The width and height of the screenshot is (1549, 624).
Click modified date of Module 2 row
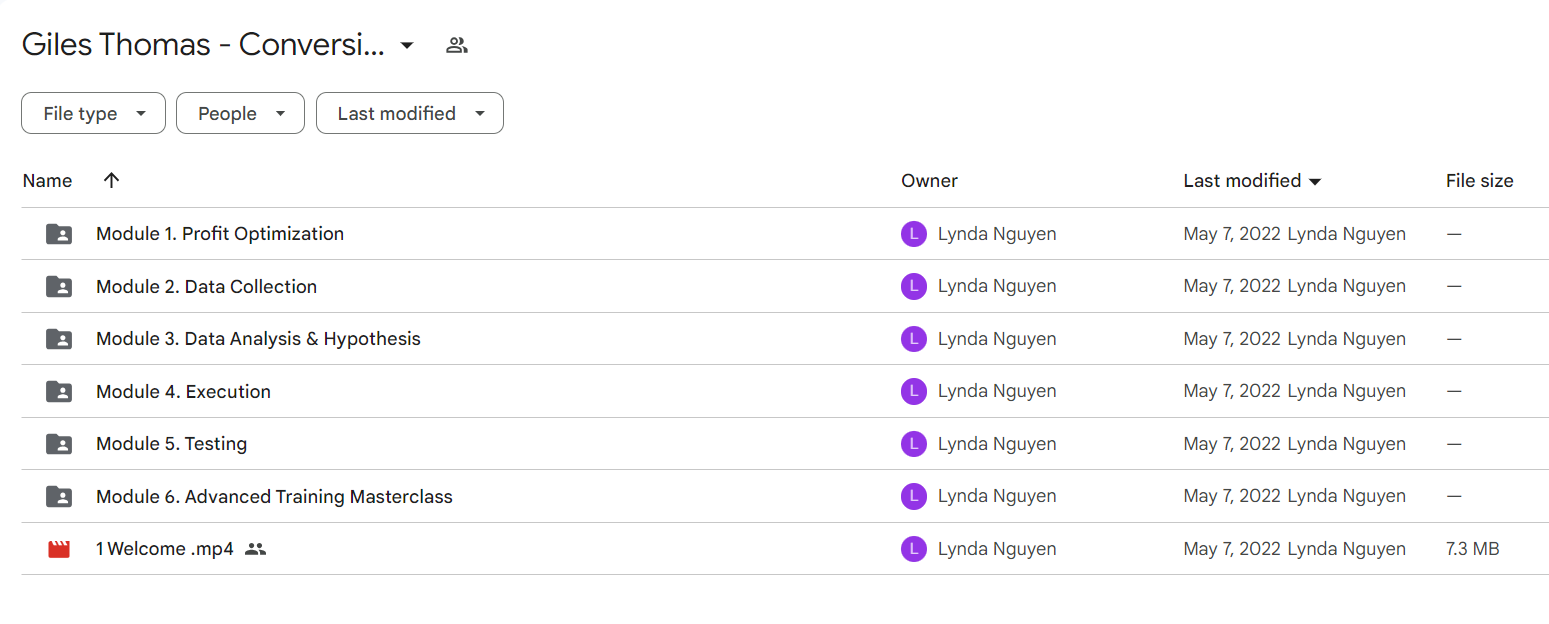(x=1232, y=287)
